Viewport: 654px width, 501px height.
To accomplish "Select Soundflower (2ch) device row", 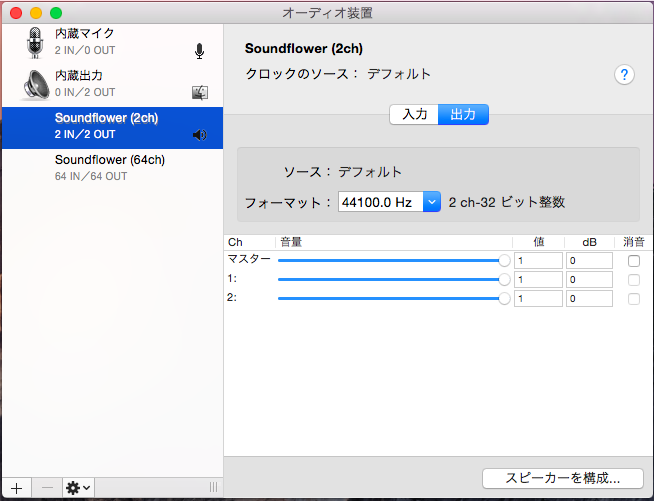I will click(x=113, y=128).
